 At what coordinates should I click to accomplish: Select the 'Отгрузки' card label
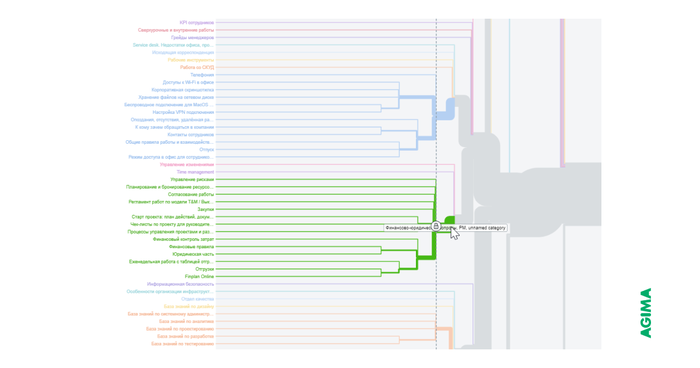point(205,269)
